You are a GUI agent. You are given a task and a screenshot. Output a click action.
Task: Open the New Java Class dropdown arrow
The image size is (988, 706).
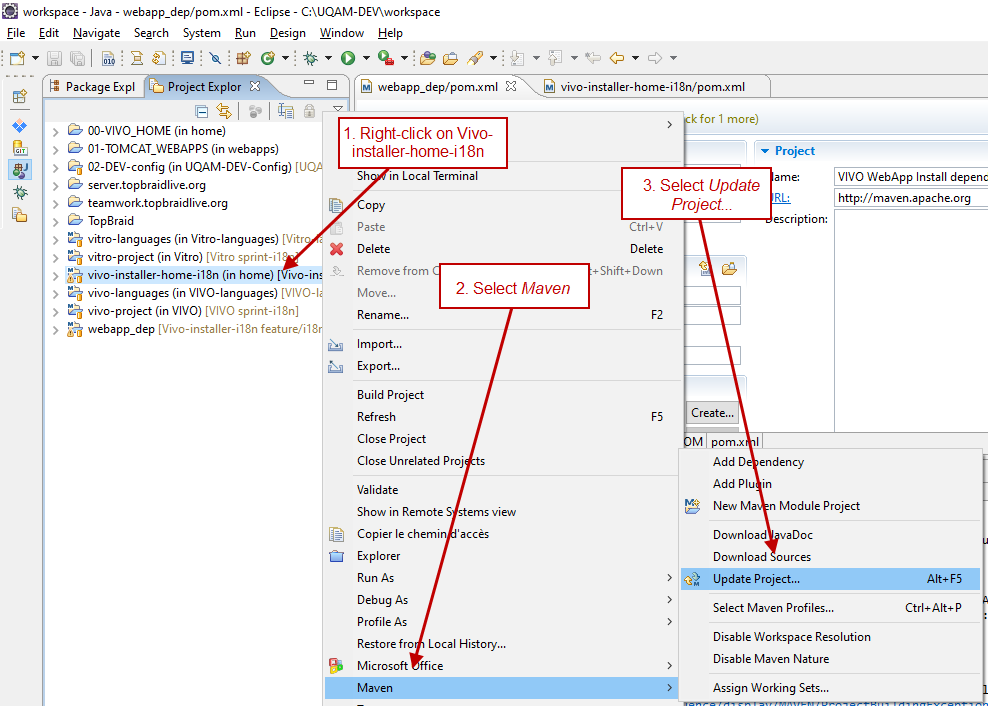pos(285,58)
